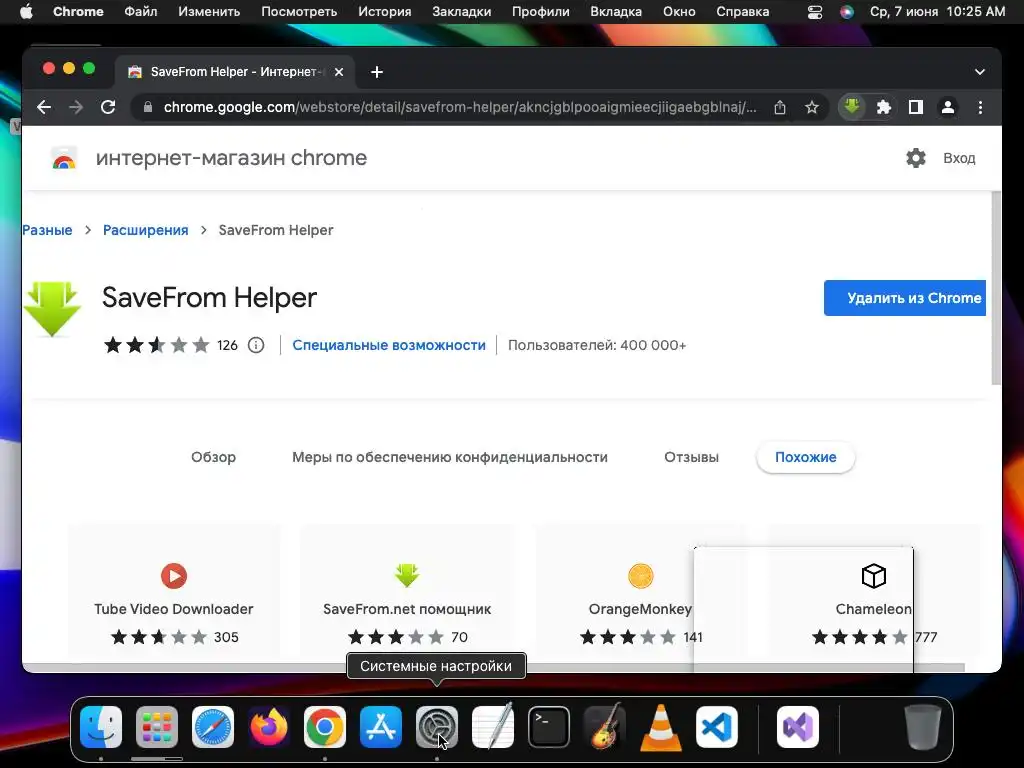Launch VLC from the Dock
The width and height of the screenshot is (1024, 768).
[x=661, y=727]
